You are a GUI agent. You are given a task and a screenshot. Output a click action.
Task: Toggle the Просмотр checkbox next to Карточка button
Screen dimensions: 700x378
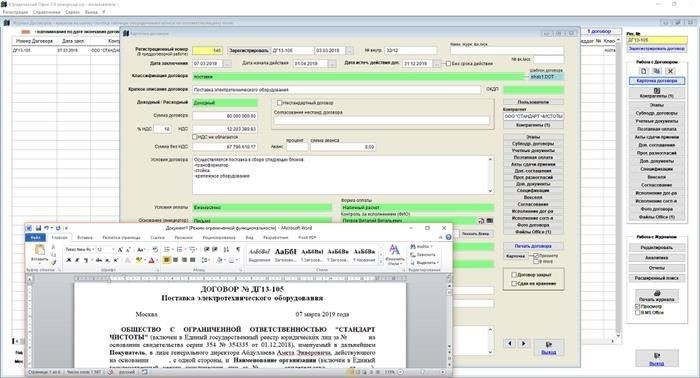coord(536,256)
